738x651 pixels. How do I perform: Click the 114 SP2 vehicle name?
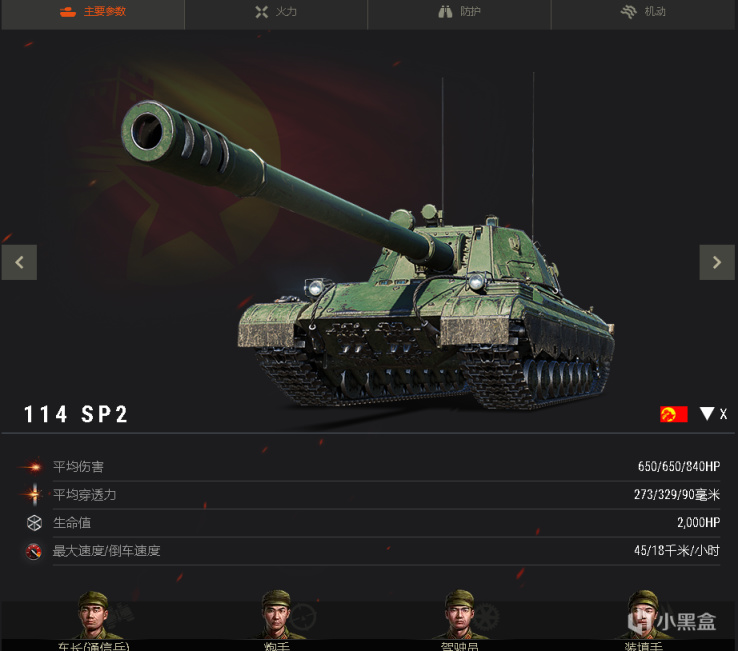pyautogui.click(x=76, y=415)
